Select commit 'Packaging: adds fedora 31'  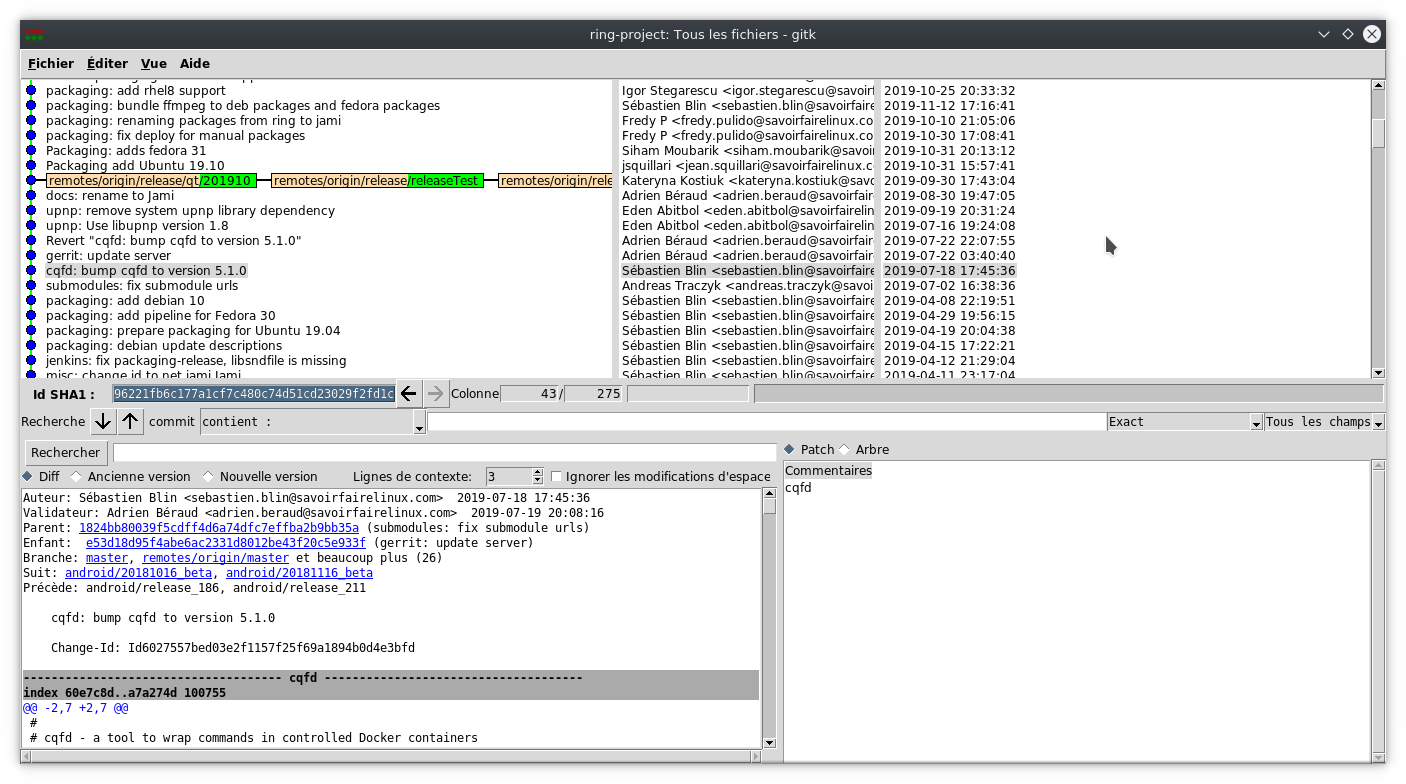click(x=126, y=151)
